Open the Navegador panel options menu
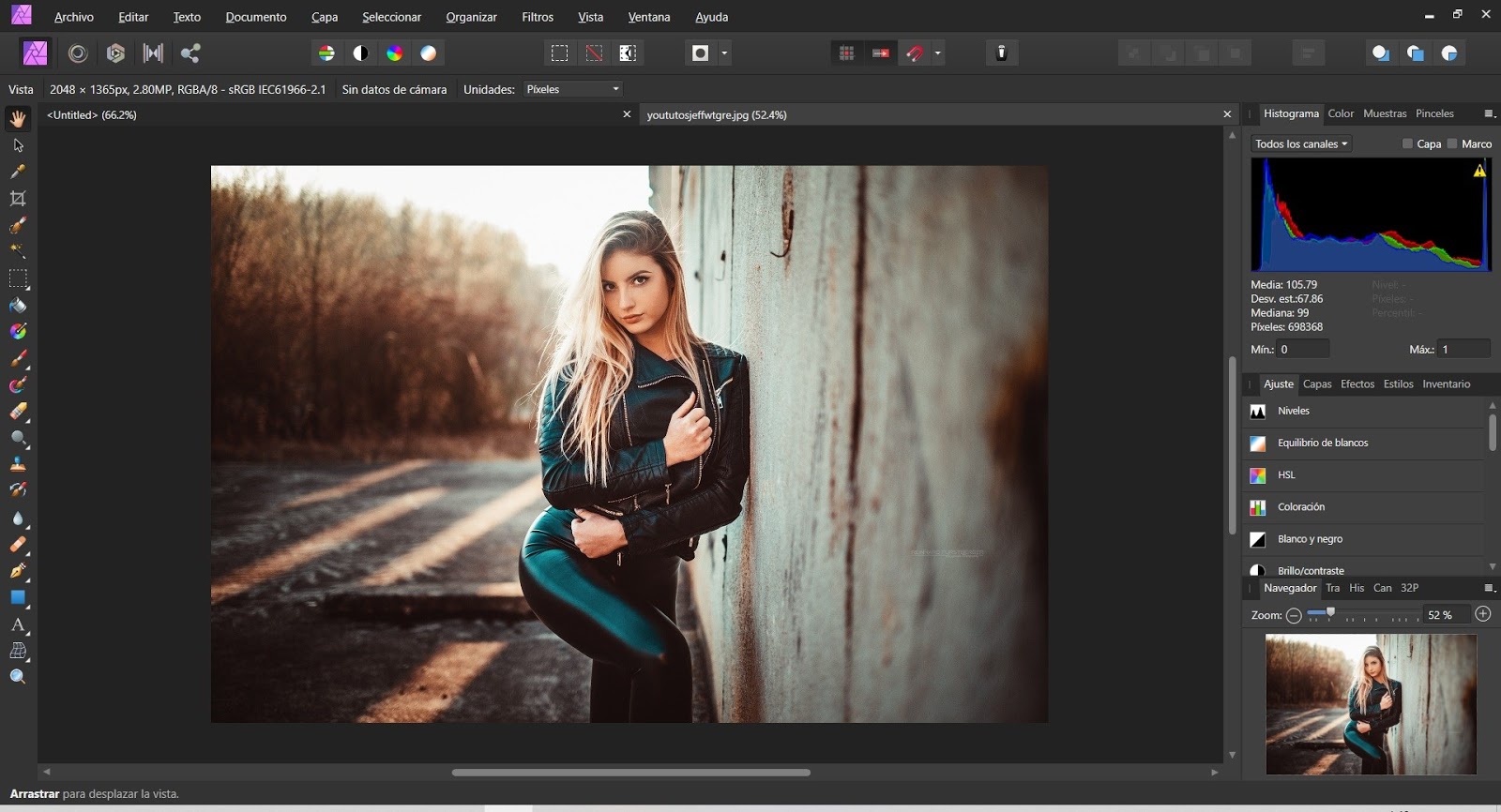The image size is (1501, 812). pos(1489,588)
